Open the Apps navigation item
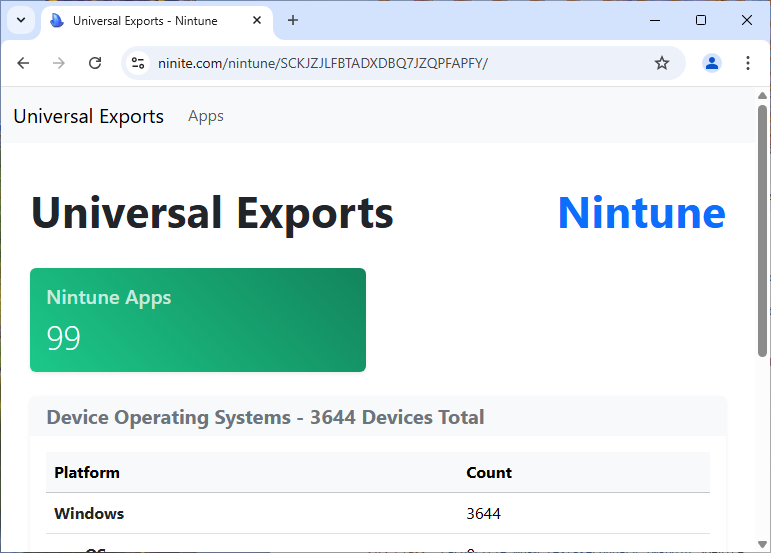The width and height of the screenshot is (771, 553). point(206,116)
